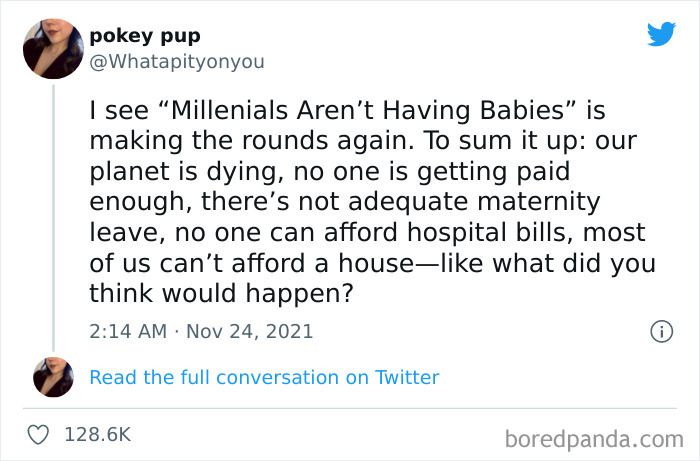Screen dimensions: 700x461
Task: Click the 128.6K like count
Action: (x=97, y=435)
